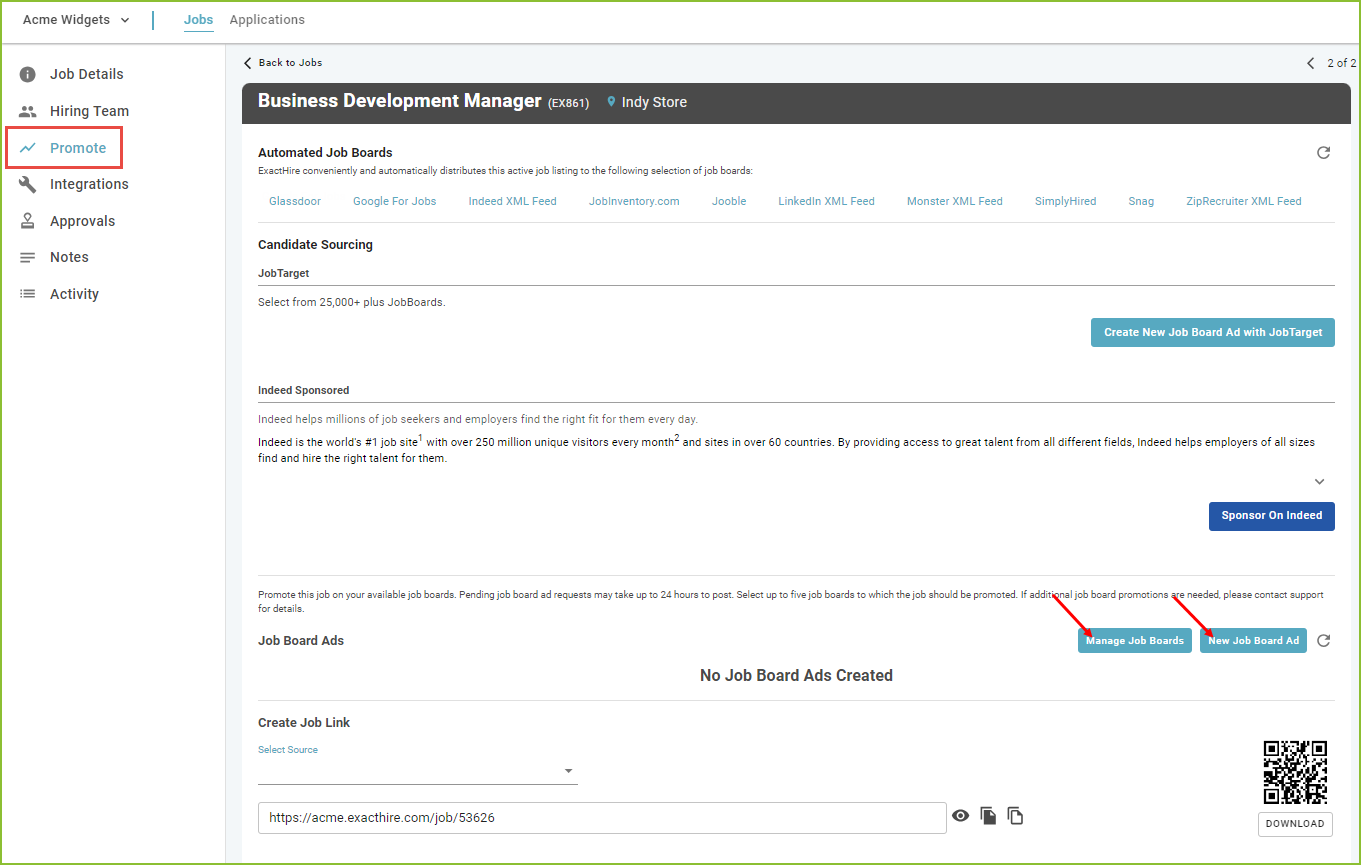Viewport: 1361px width, 865px height.
Task: Open the Glassdoor job board link
Action: 295,201
